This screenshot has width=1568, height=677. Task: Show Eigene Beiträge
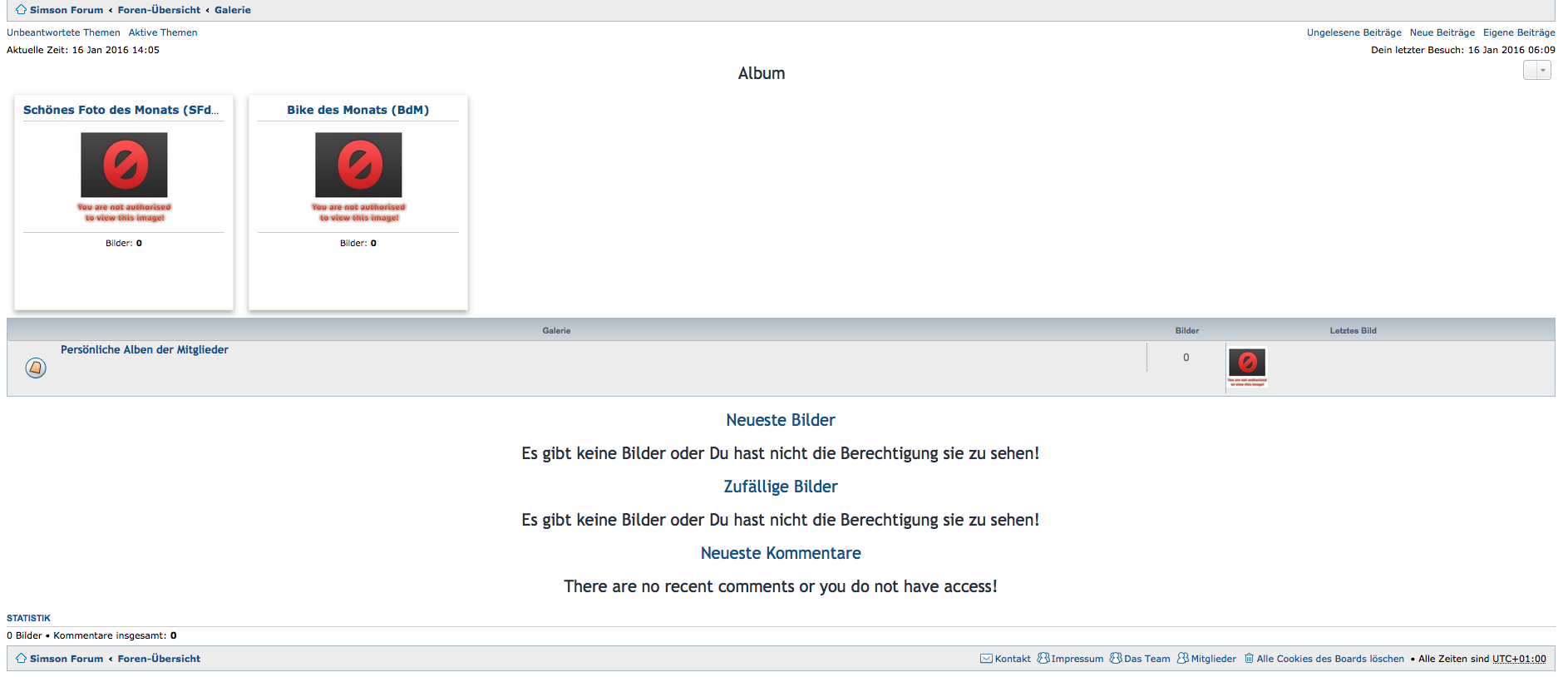coord(1518,32)
